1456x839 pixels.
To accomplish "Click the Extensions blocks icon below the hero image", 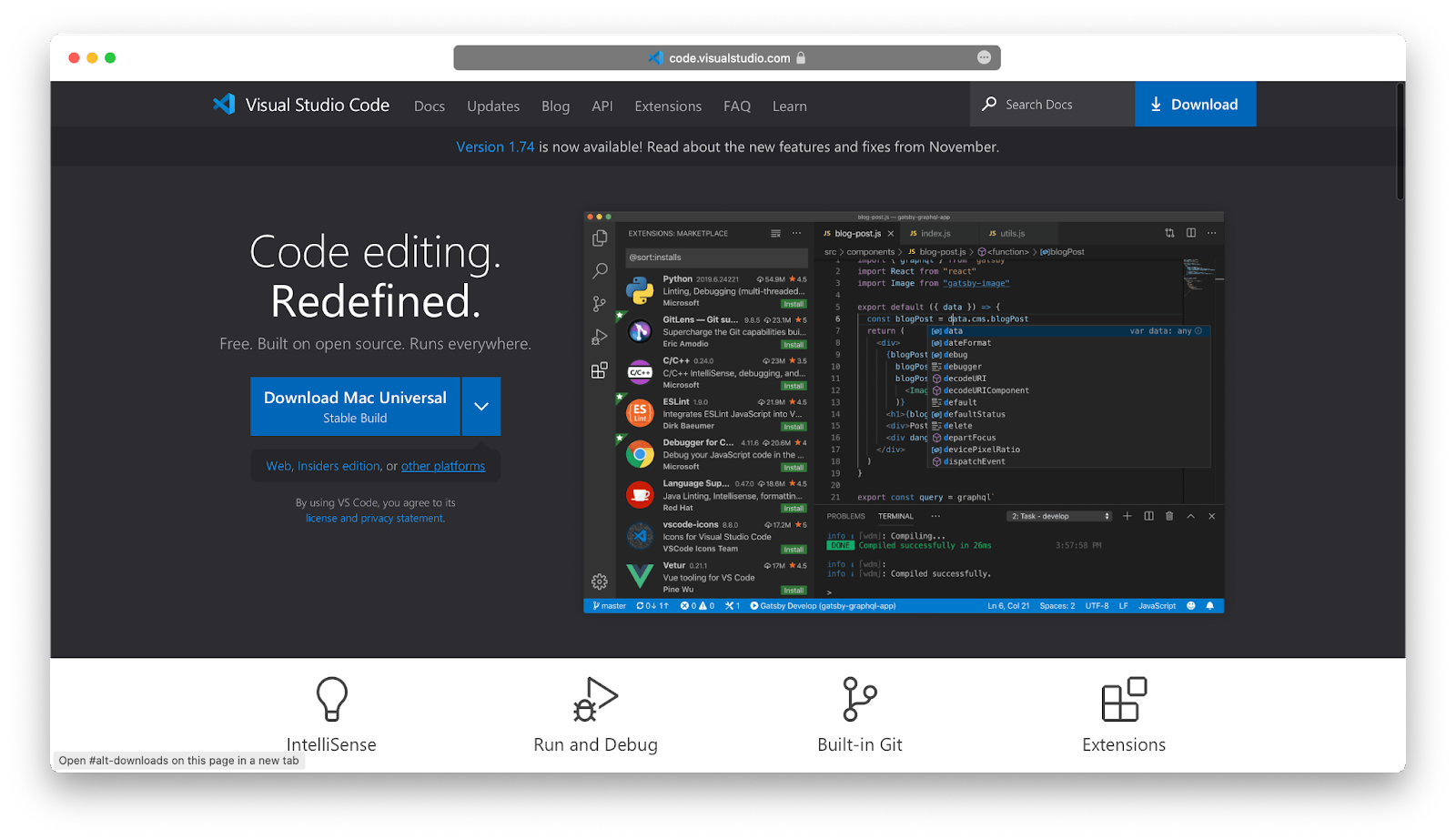I will [x=1124, y=699].
